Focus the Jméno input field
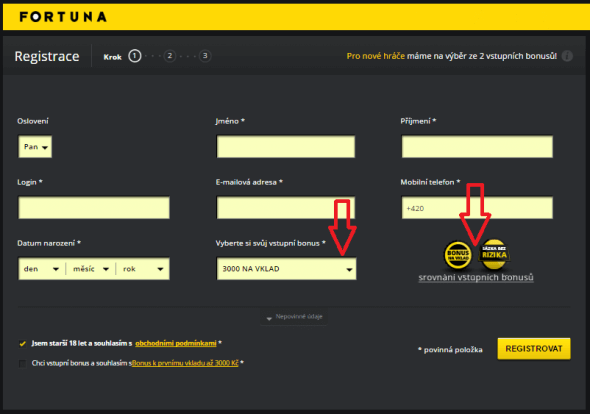Viewport: 590px width, 414px height. coord(286,147)
